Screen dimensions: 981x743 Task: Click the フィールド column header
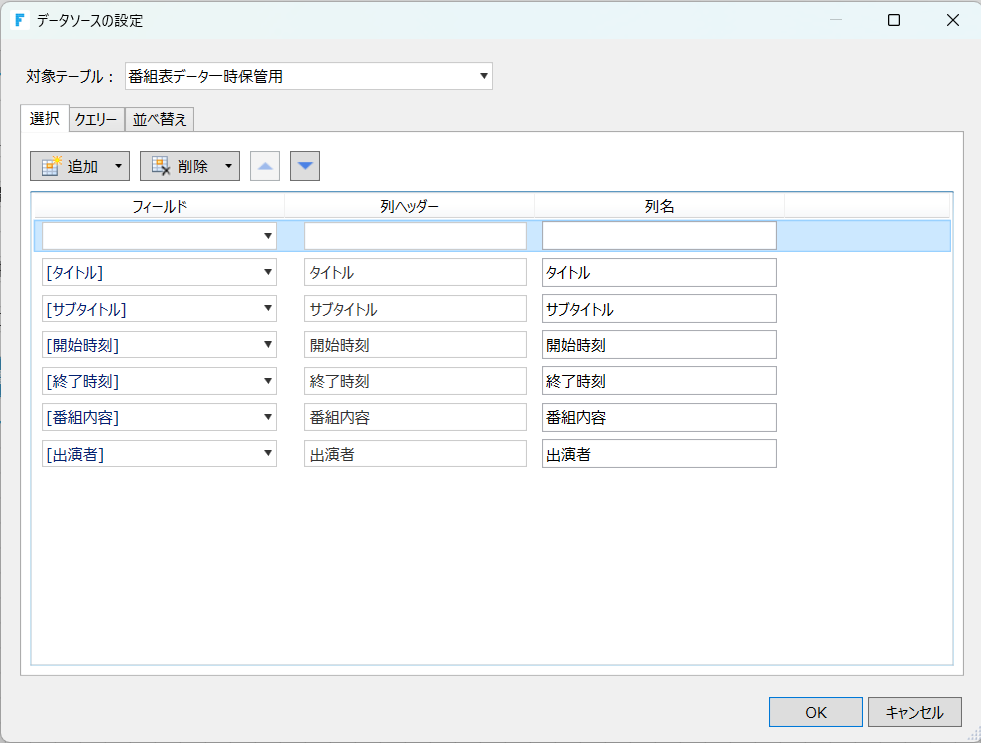160,206
